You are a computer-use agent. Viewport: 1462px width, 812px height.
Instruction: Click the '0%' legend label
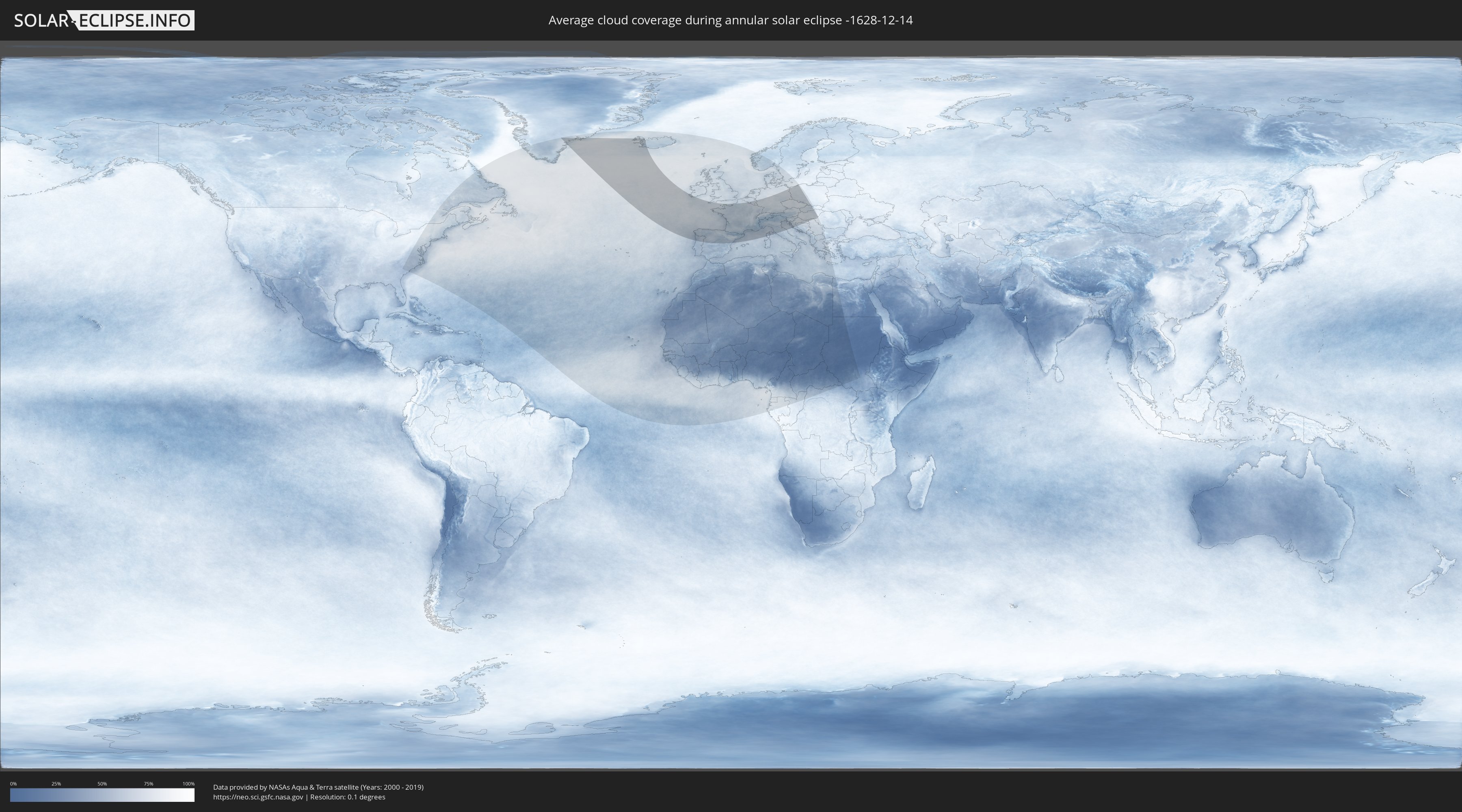pyautogui.click(x=14, y=784)
